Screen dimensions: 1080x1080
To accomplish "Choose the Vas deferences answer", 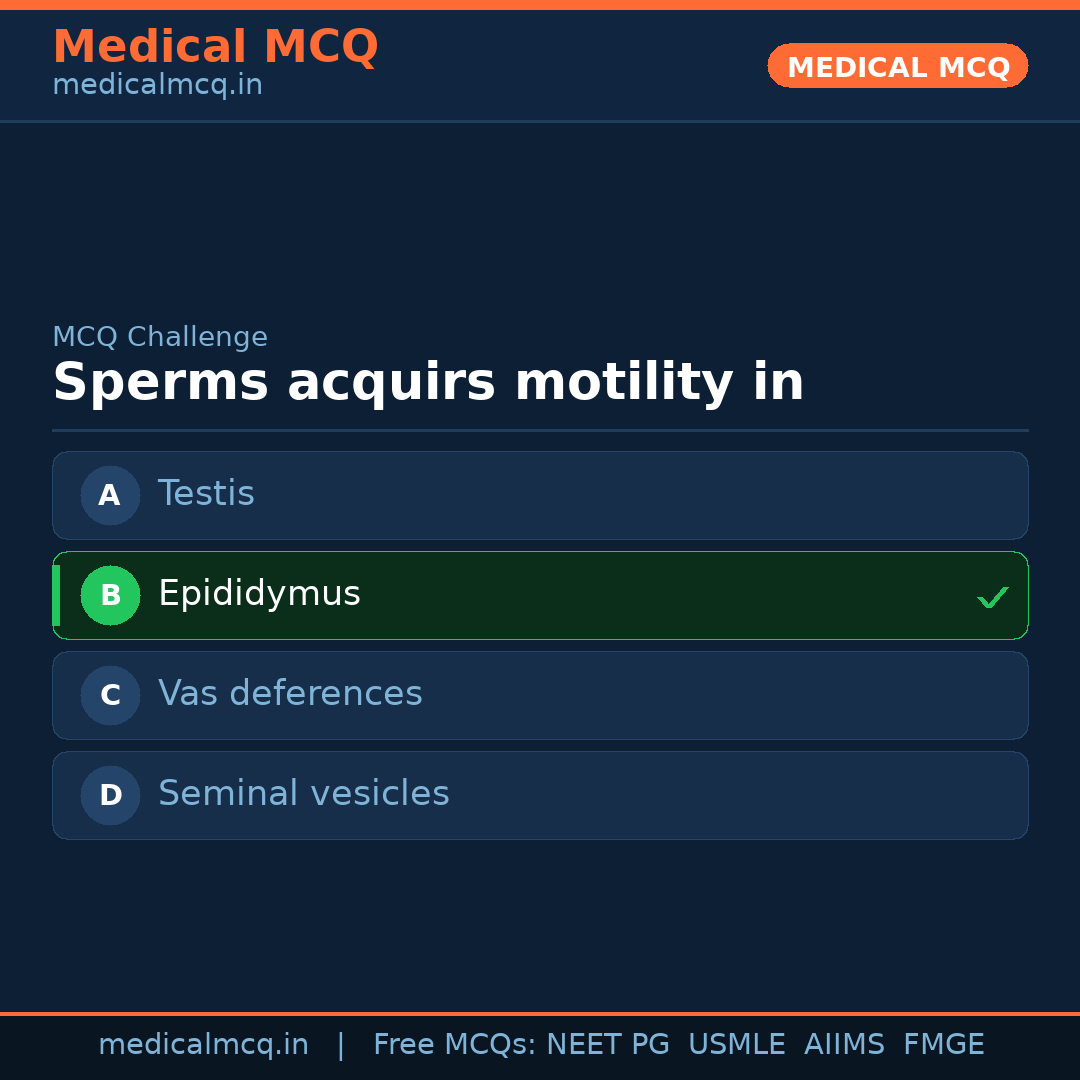I will click(290, 694).
